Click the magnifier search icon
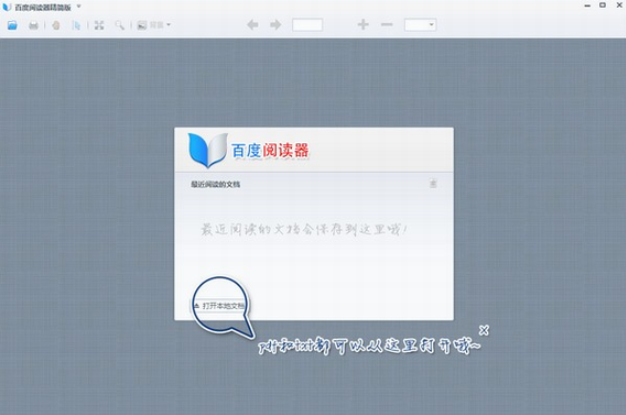The image size is (626, 415). tap(120, 24)
